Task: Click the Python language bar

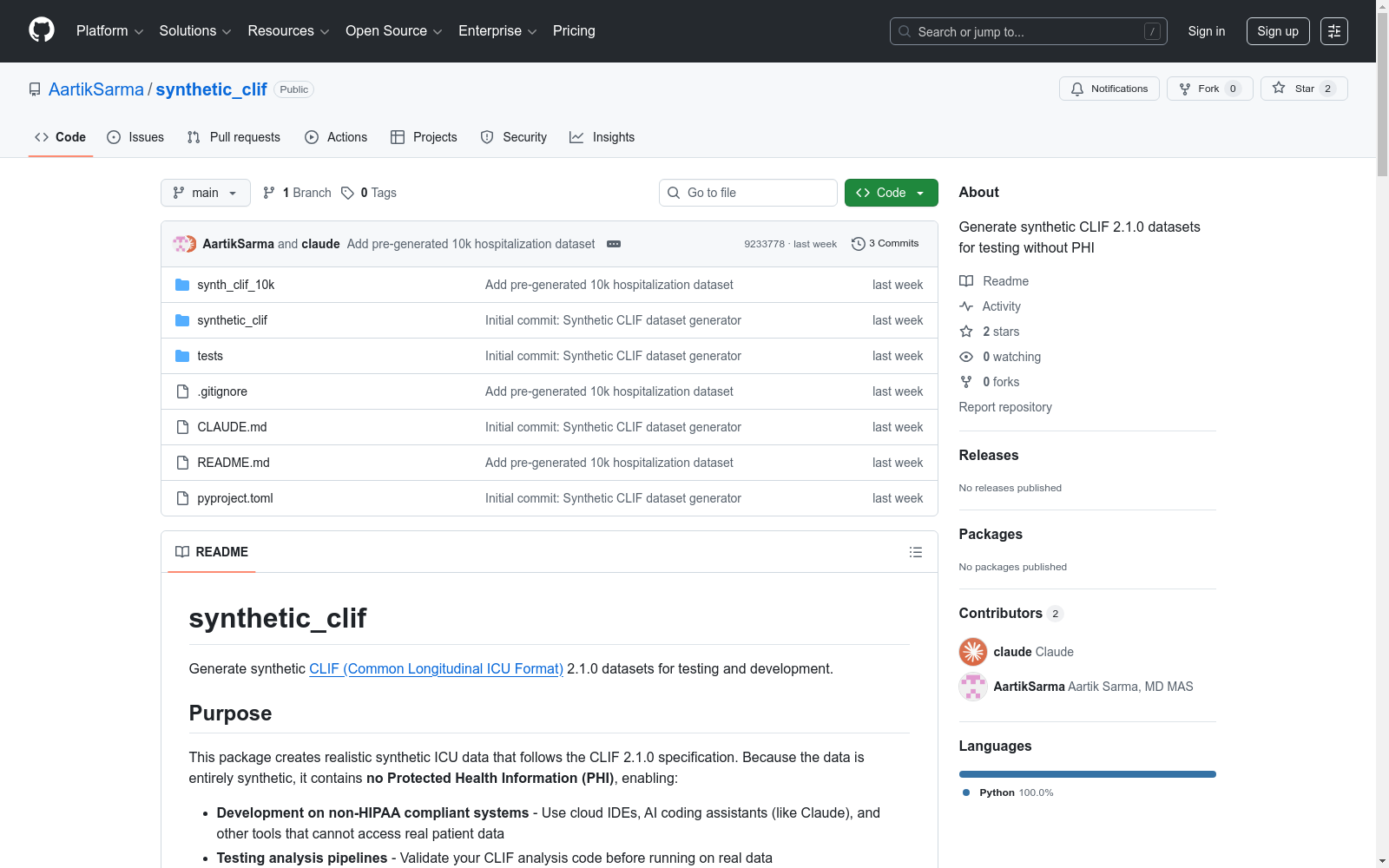Action: pos(1088,774)
